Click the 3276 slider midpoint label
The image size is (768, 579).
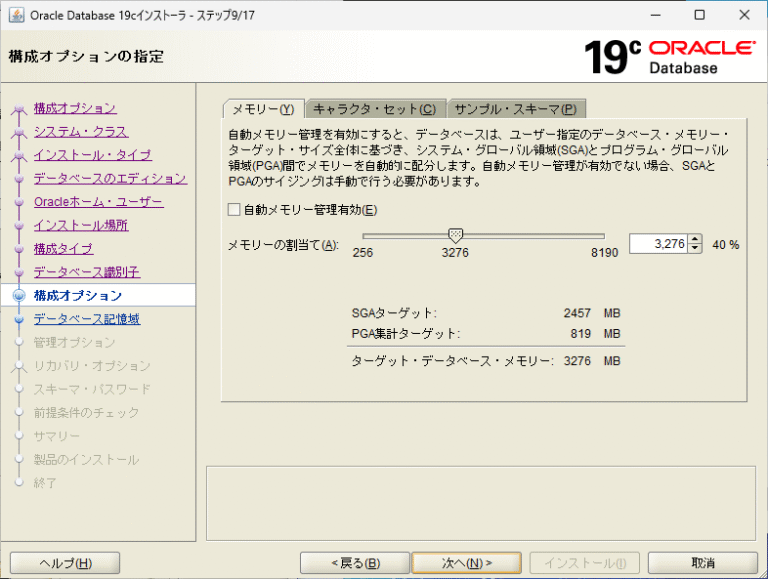(x=455, y=253)
